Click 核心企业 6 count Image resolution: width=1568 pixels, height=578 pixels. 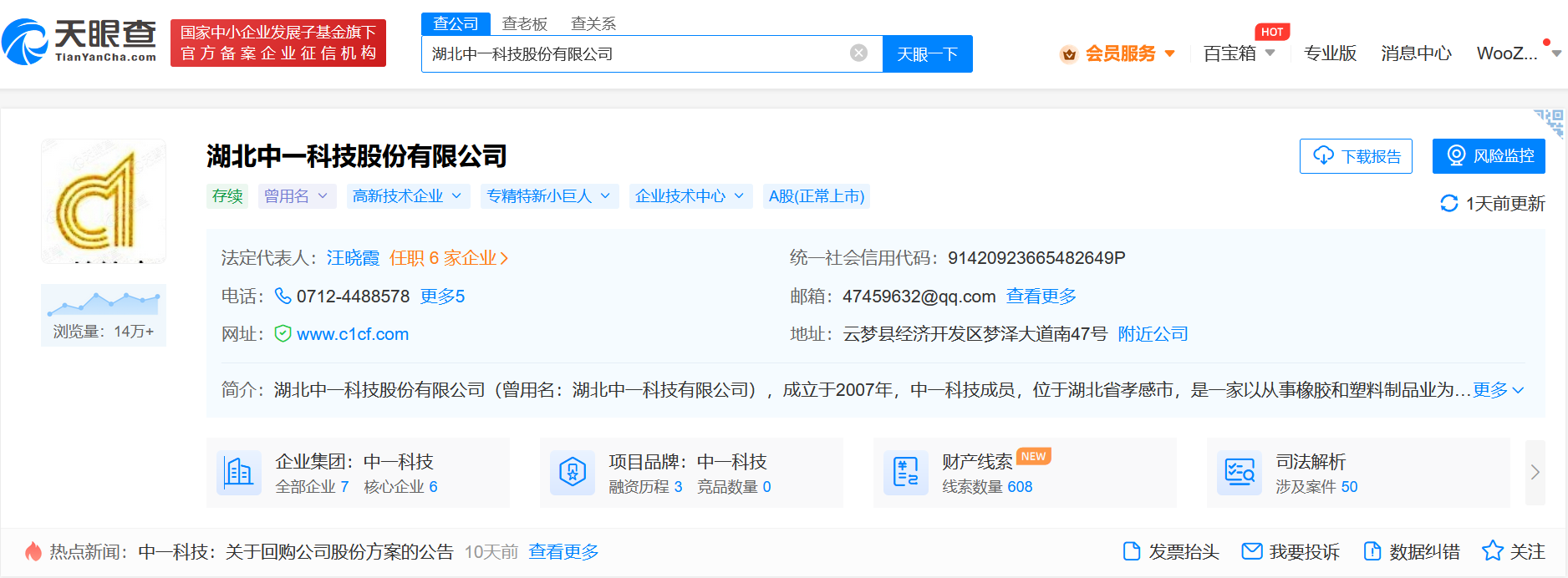pos(400,487)
